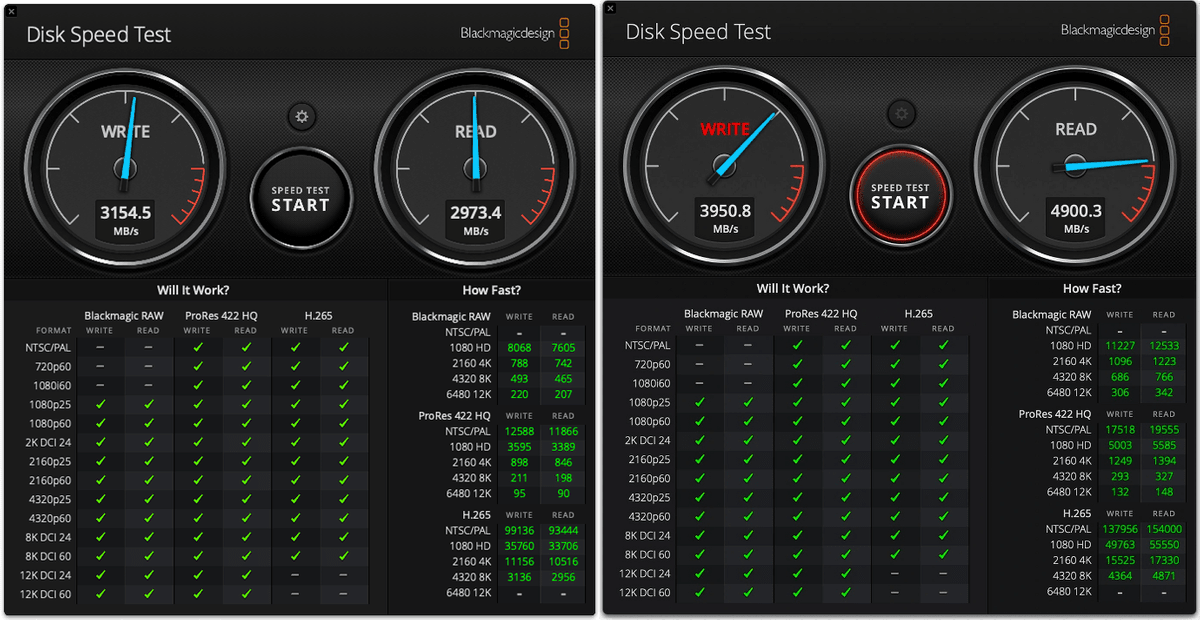Close the left Disk Speed Test window
The height and width of the screenshot is (620, 1200).
tap(11, 10)
